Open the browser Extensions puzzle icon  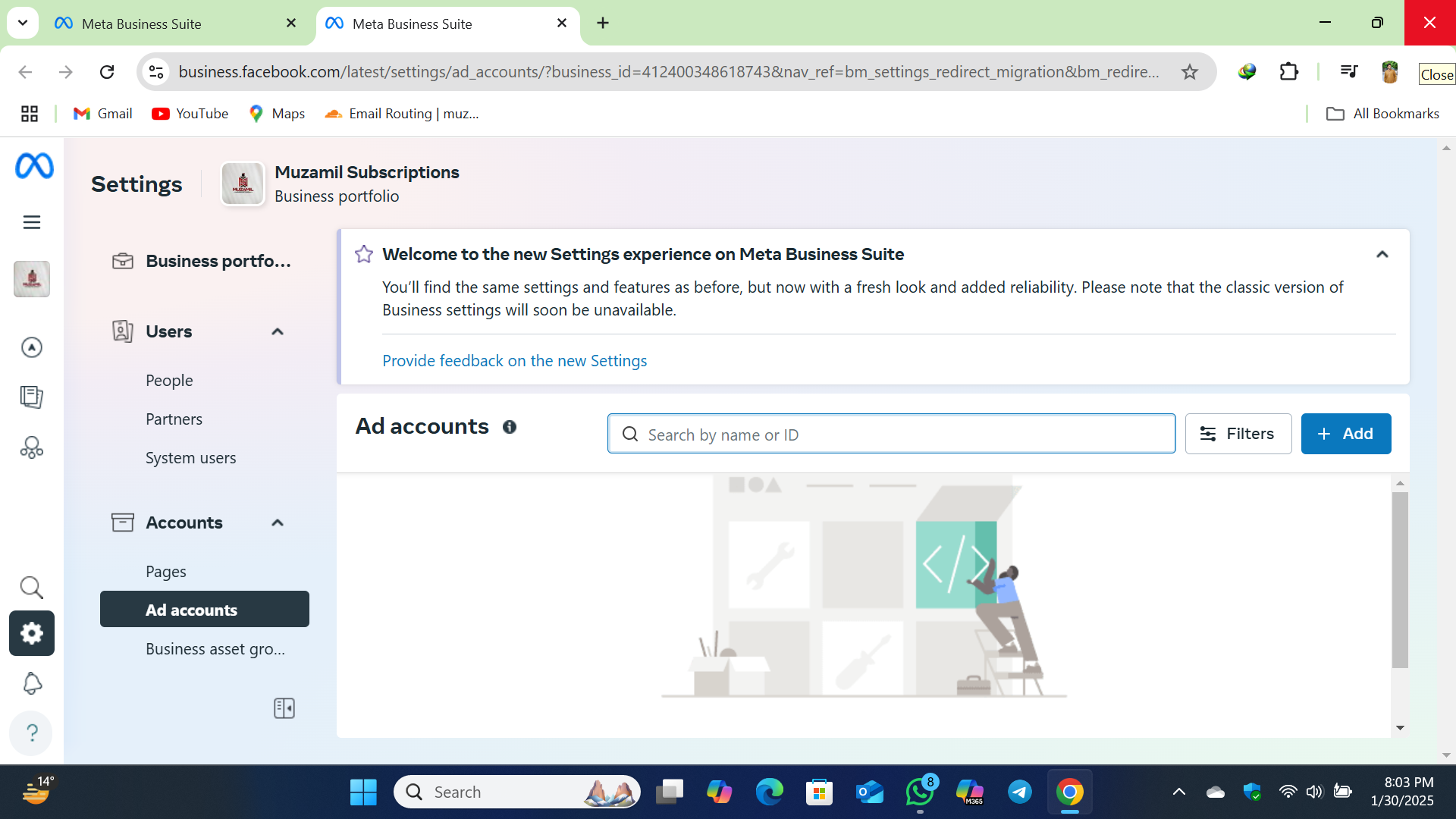point(1289,72)
